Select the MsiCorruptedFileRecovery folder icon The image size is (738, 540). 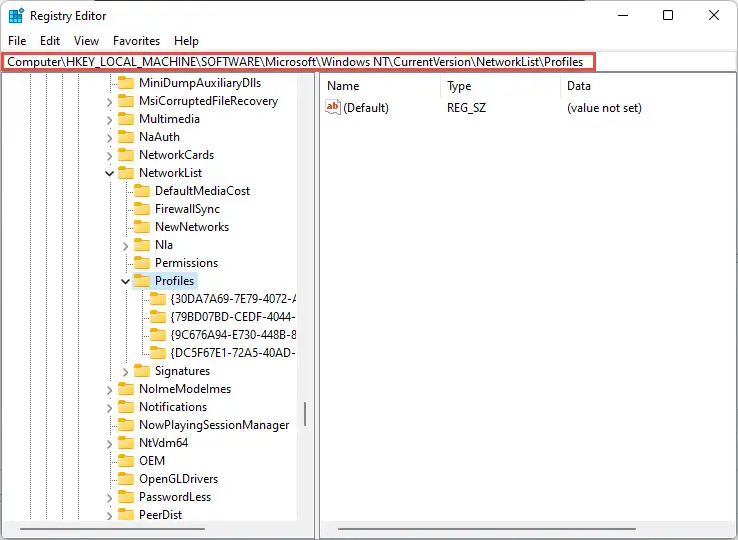pyautogui.click(x=126, y=101)
